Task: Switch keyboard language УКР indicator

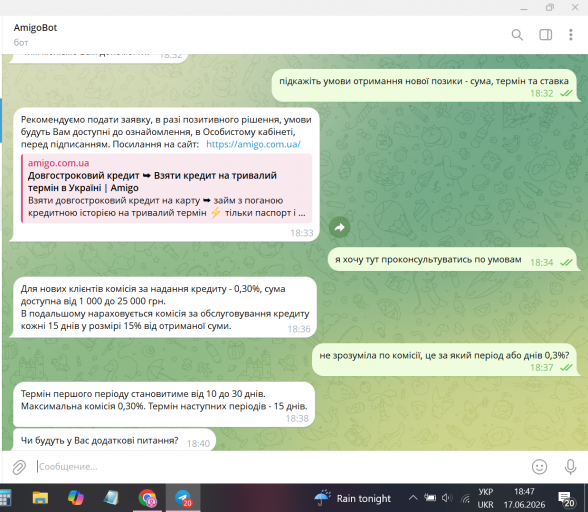Action: (486, 498)
